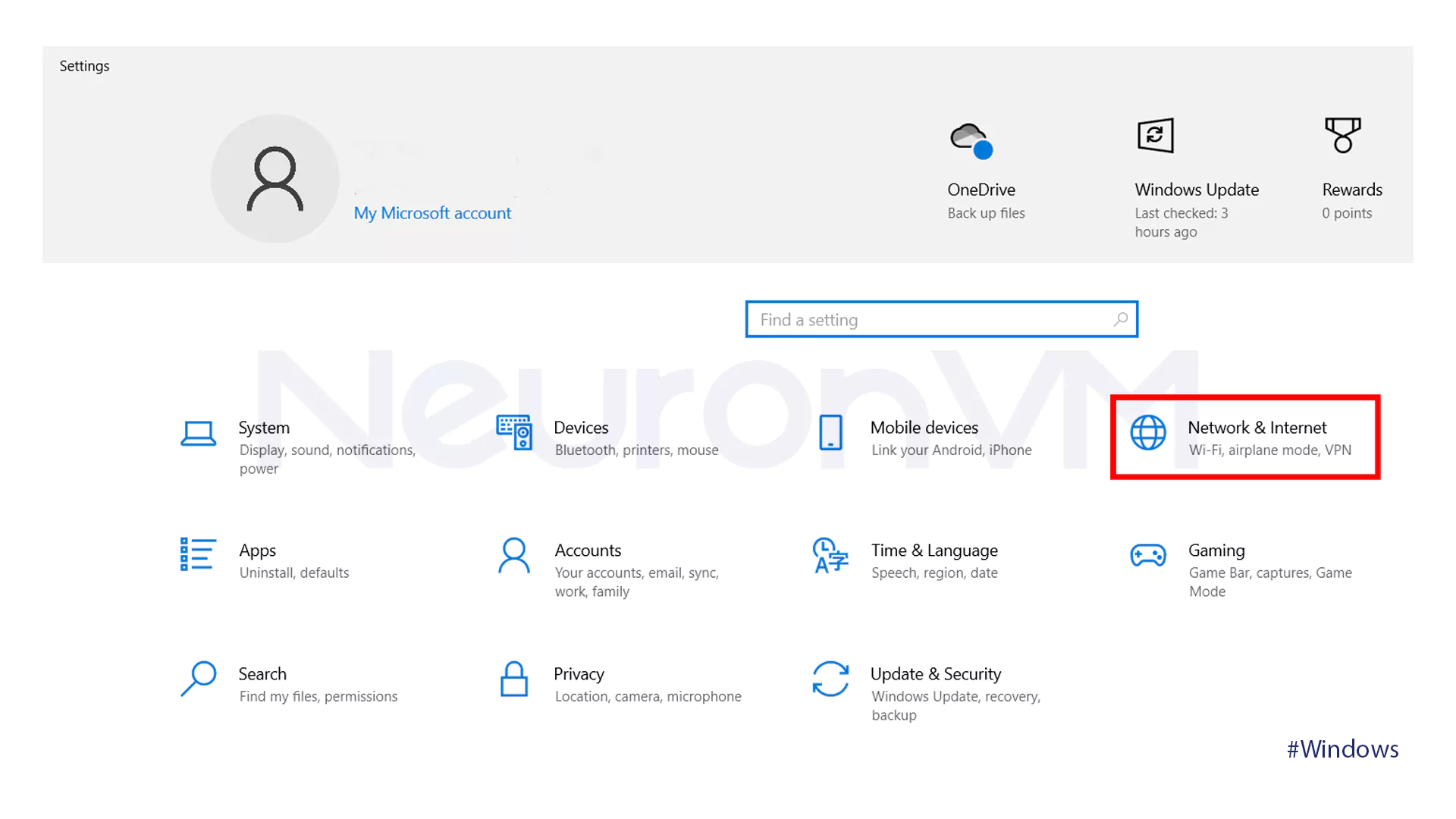Open Time & Language label
This screenshot has height=819, width=1456.
tap(934, 551)
